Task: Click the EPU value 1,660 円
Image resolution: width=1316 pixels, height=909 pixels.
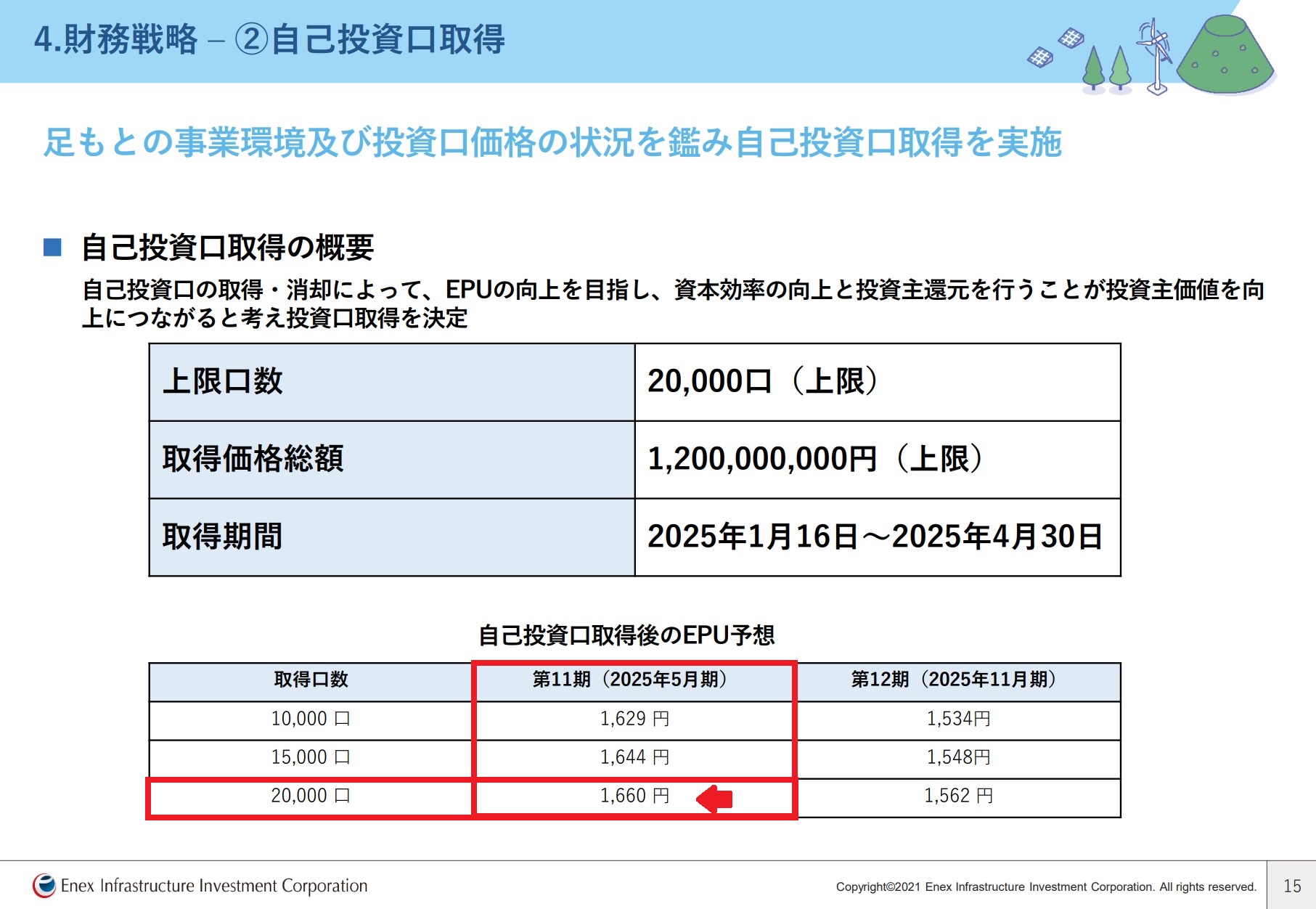Action: (x=634, y=796)
